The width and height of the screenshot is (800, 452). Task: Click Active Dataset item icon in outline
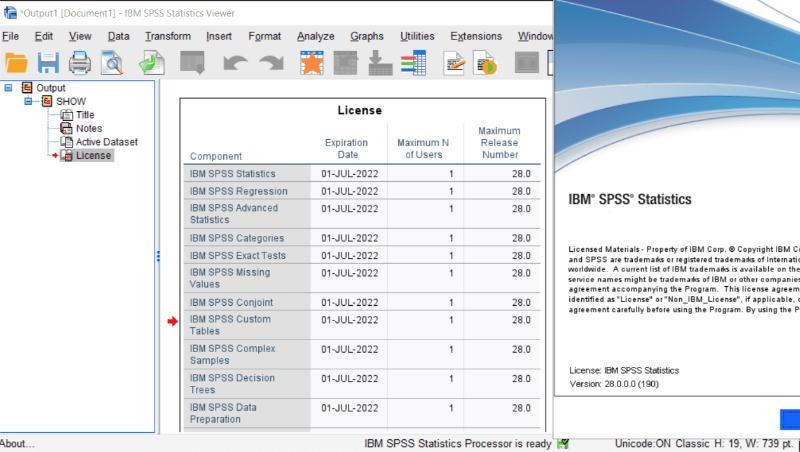(66, 142)
